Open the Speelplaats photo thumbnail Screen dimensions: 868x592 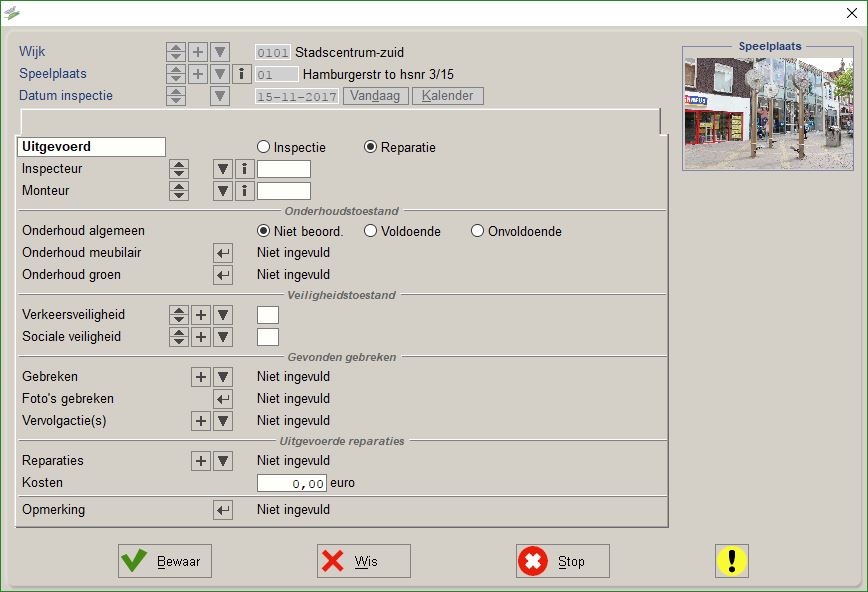tap(768, 114)
